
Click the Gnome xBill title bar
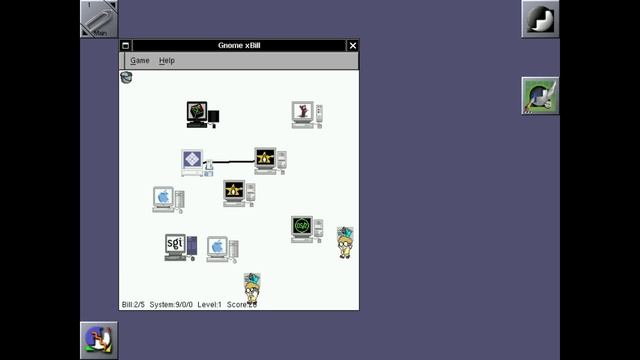pyautogui.click(x=239, y=45)
